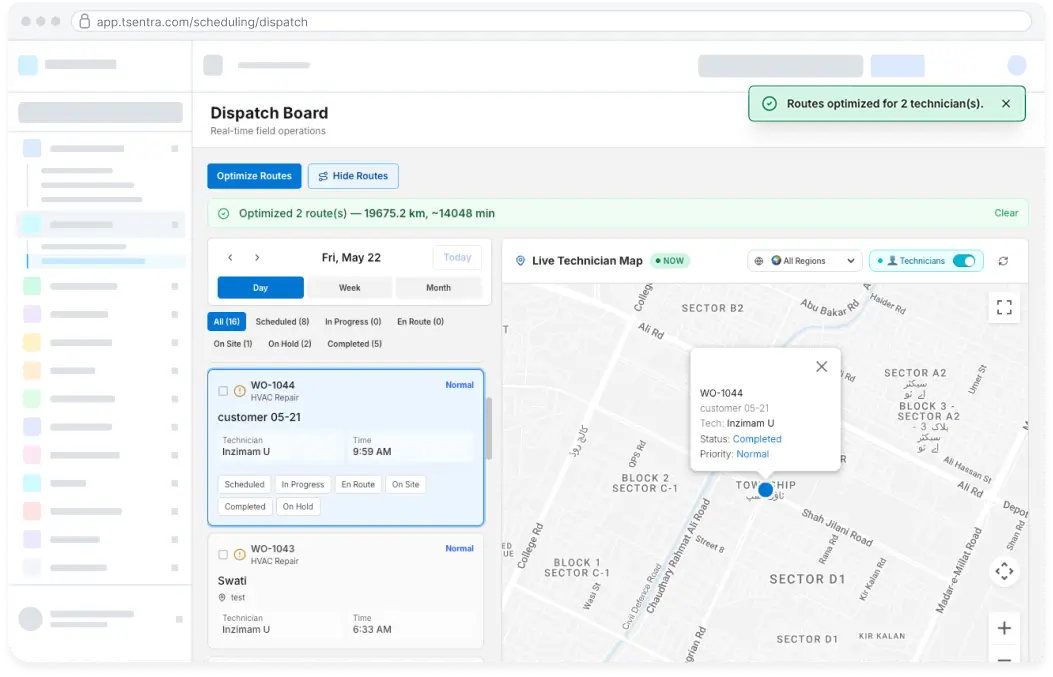
Task: Click the Optimize Routes button
Action: point(254,176)
